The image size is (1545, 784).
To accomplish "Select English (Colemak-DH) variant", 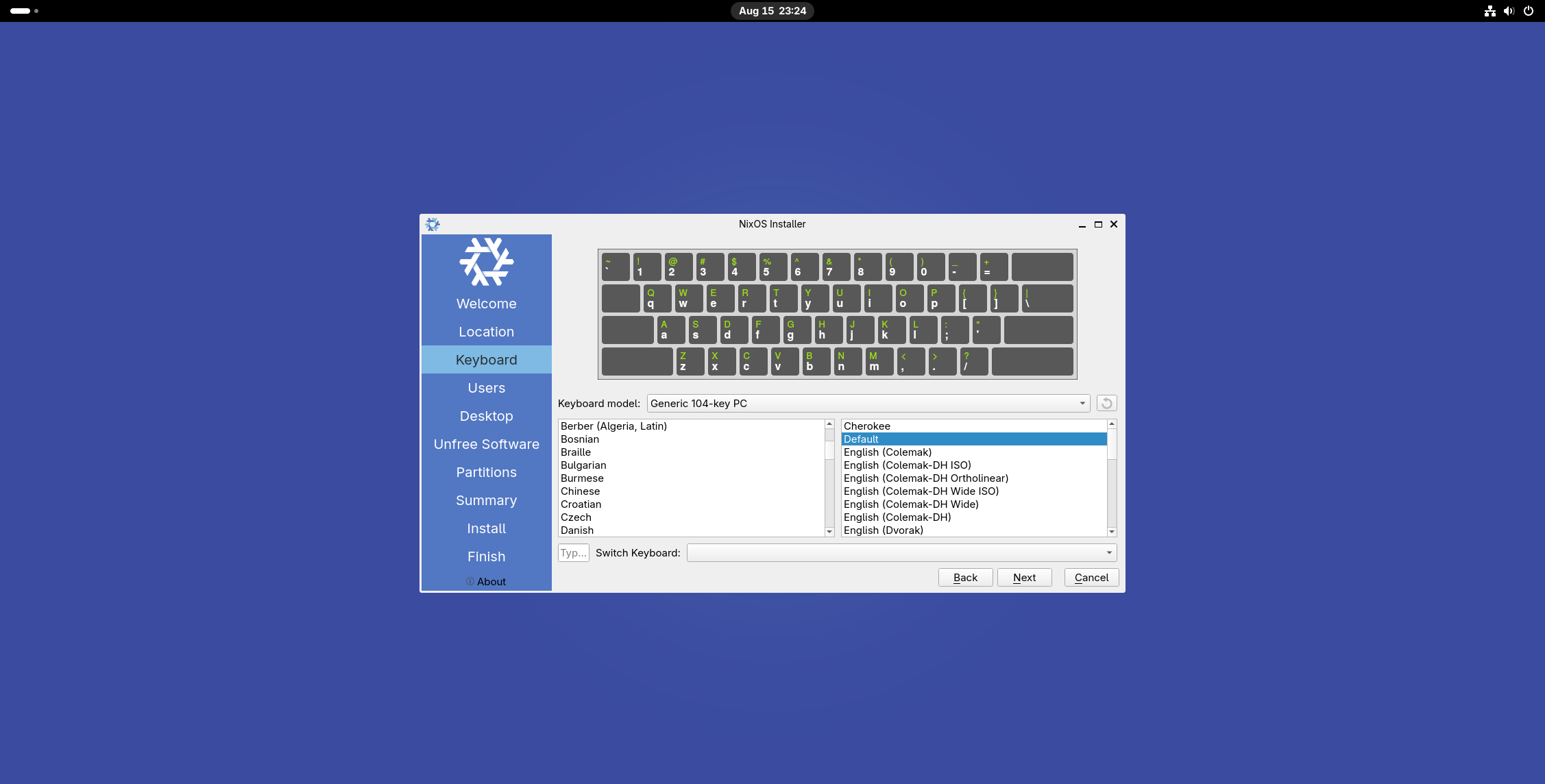I will click(974, 517).
